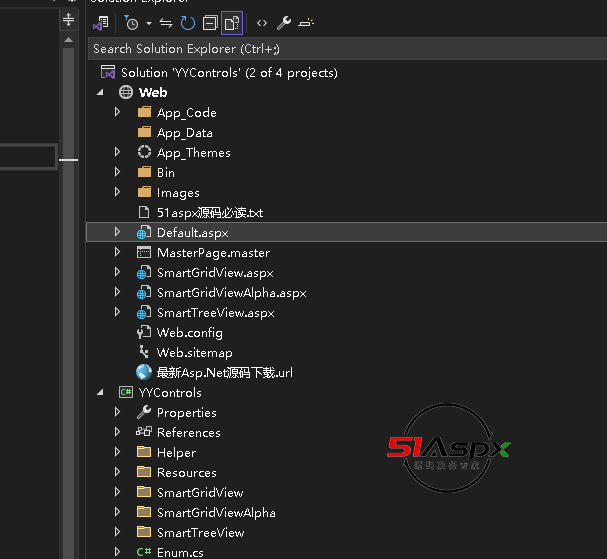
Task: Collapse the YYControls project node
Action: (x=100, y=392)
